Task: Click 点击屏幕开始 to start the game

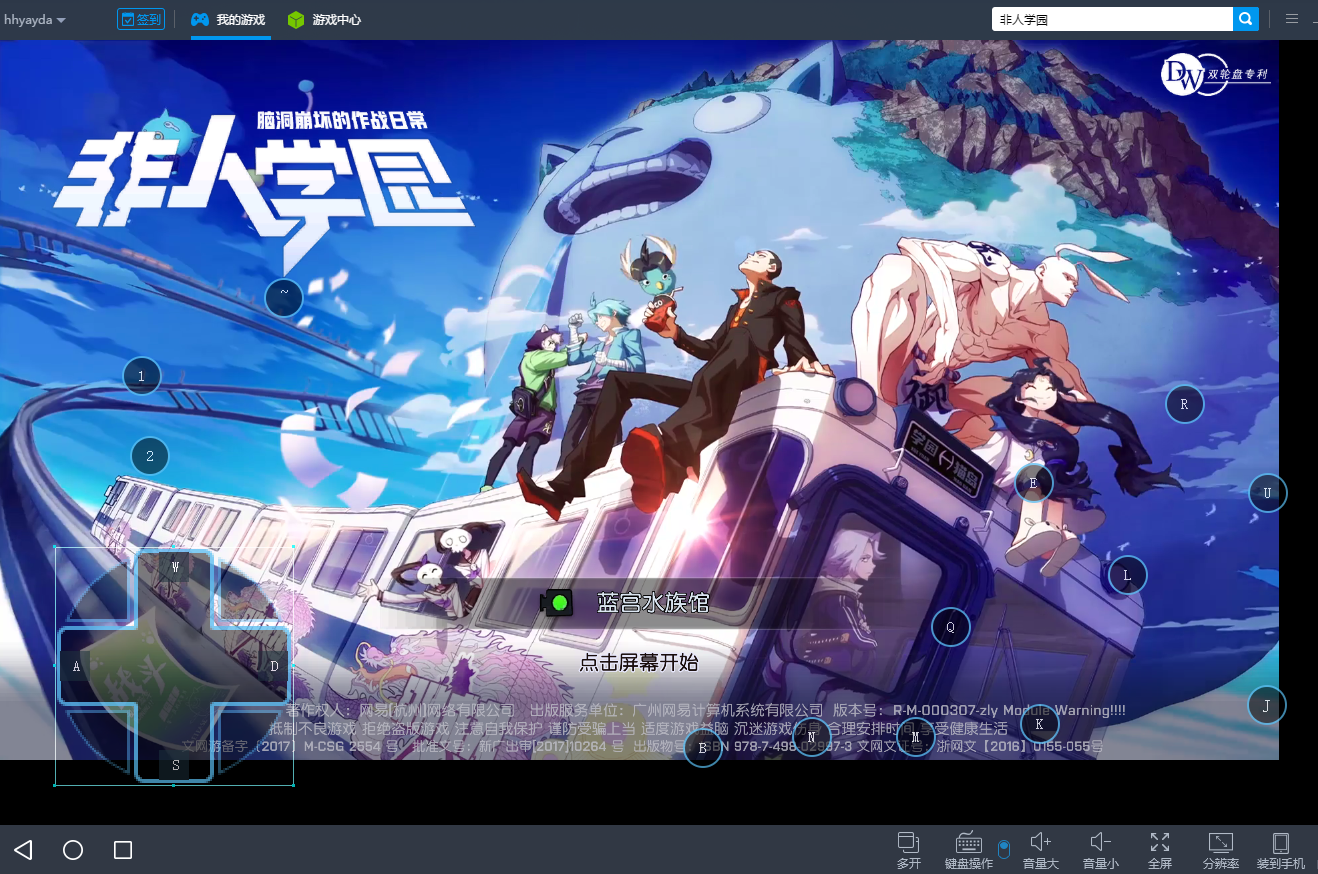Action: coord(639,662)
